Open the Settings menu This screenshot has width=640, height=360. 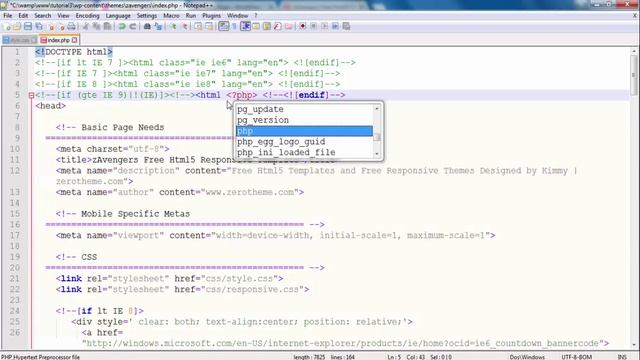[147, 16]
